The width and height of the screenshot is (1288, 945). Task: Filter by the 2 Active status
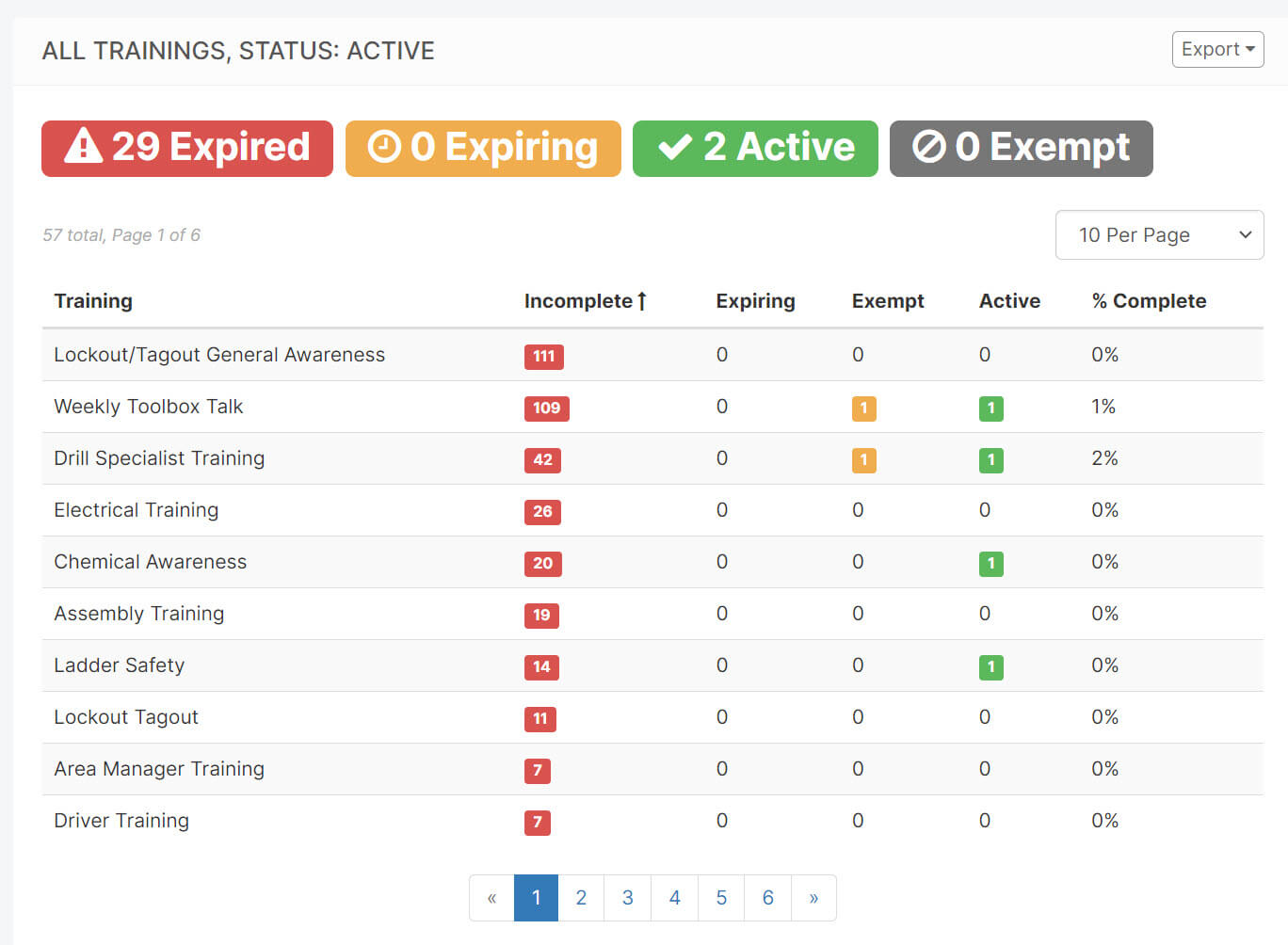pos(754,147)
